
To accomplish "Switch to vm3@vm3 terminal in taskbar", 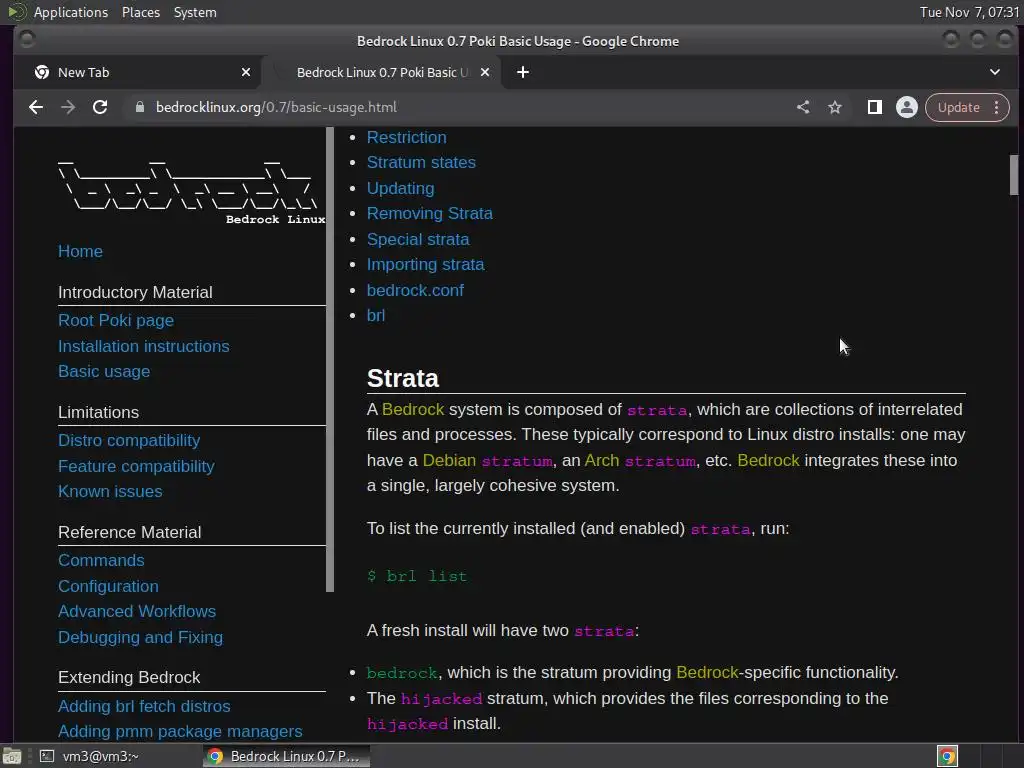I will 88,756.
